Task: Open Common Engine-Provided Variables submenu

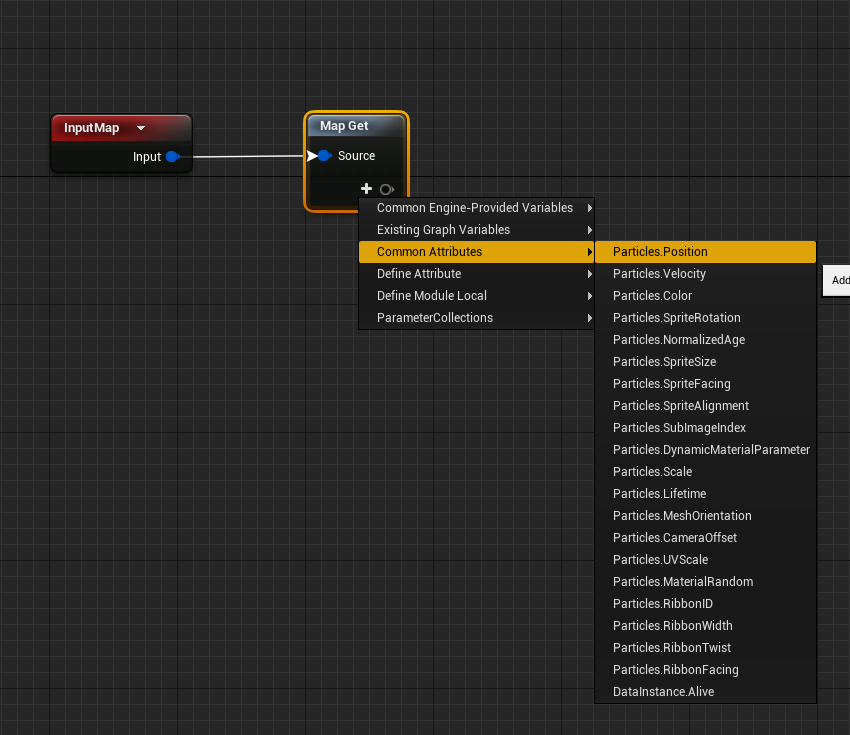Action: point(476,208)
